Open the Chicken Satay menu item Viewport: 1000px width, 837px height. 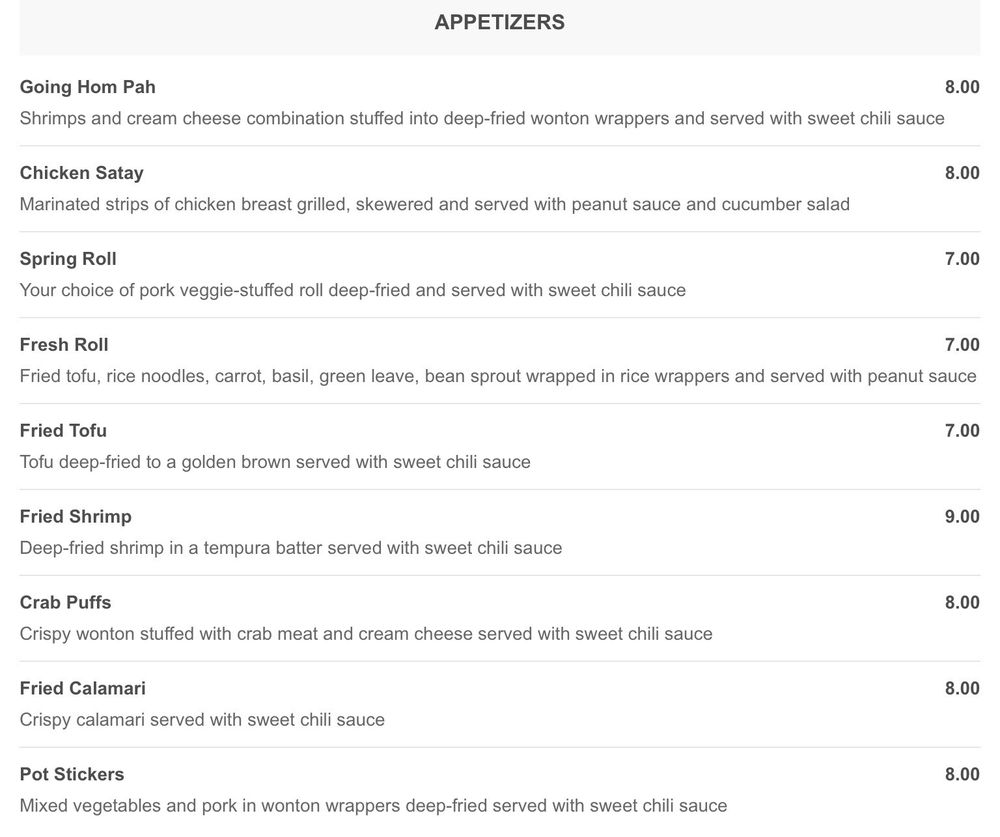tap(82, 173)
